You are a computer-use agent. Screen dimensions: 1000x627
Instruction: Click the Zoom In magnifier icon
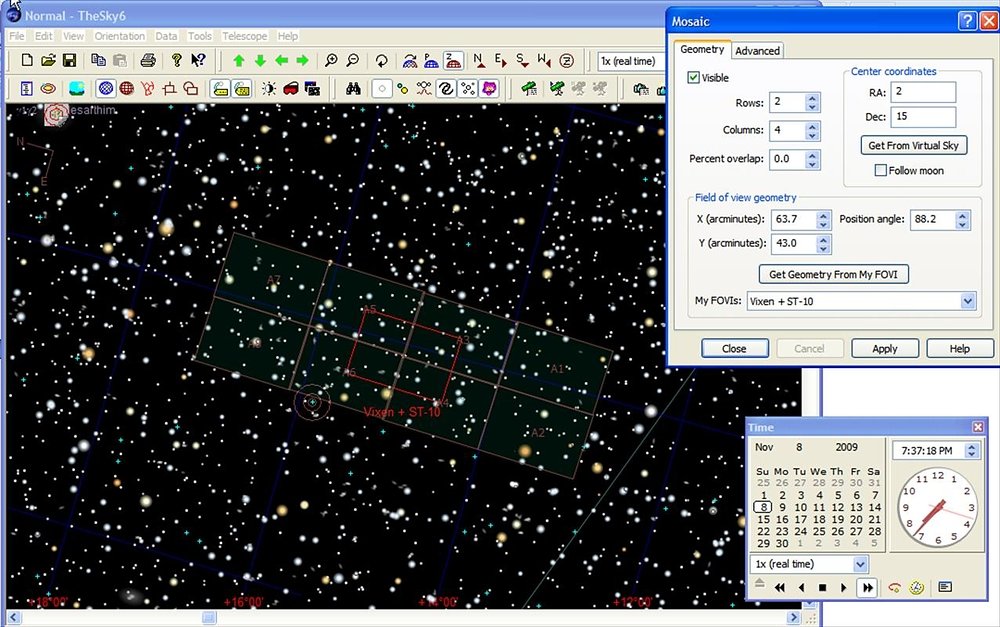(x=331, y=61)
